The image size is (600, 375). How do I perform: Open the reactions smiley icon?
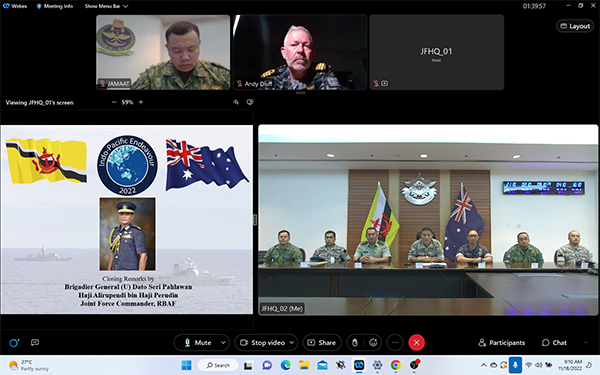pyautogui.click(x=373, y=342)
